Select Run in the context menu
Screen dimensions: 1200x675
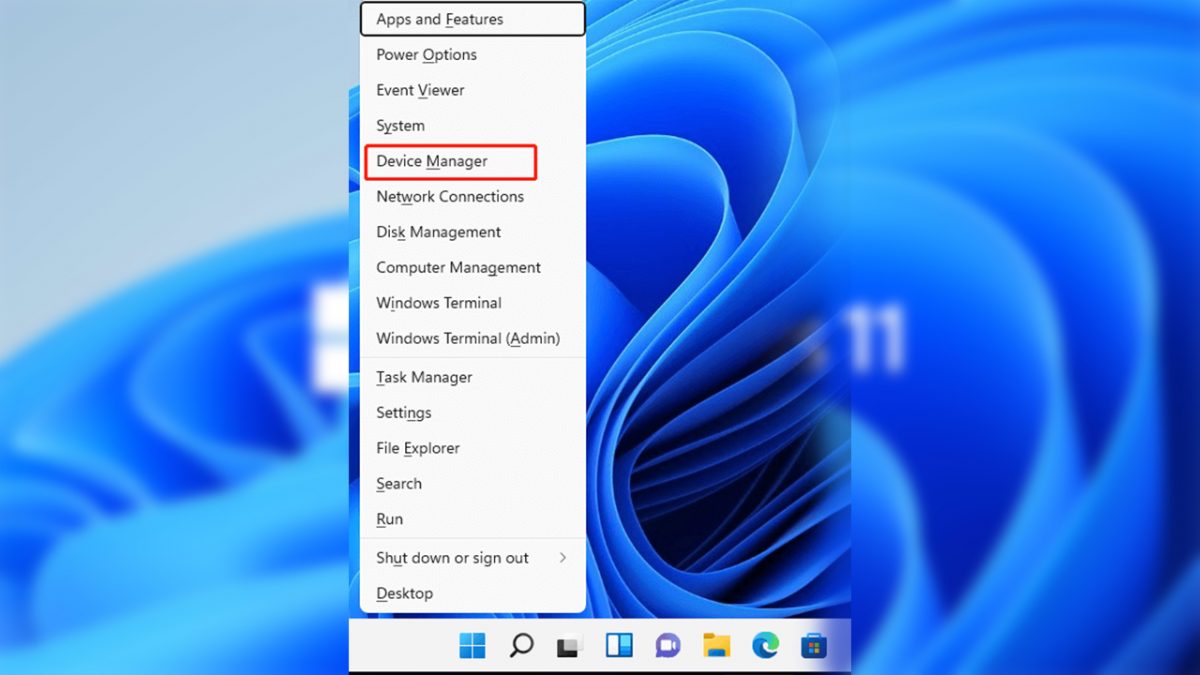(389, 519)
